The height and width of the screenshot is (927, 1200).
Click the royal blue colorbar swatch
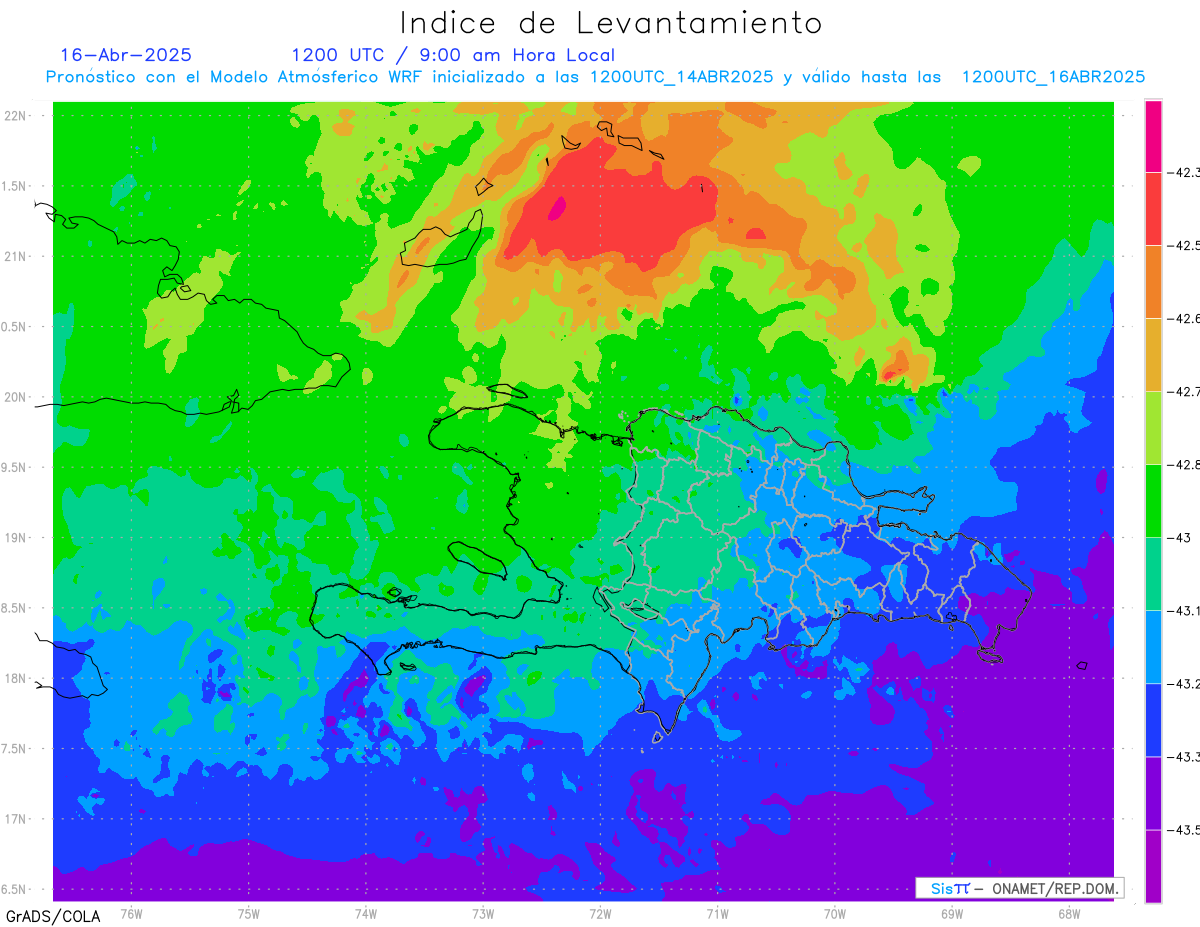[x=1153, y=720]
